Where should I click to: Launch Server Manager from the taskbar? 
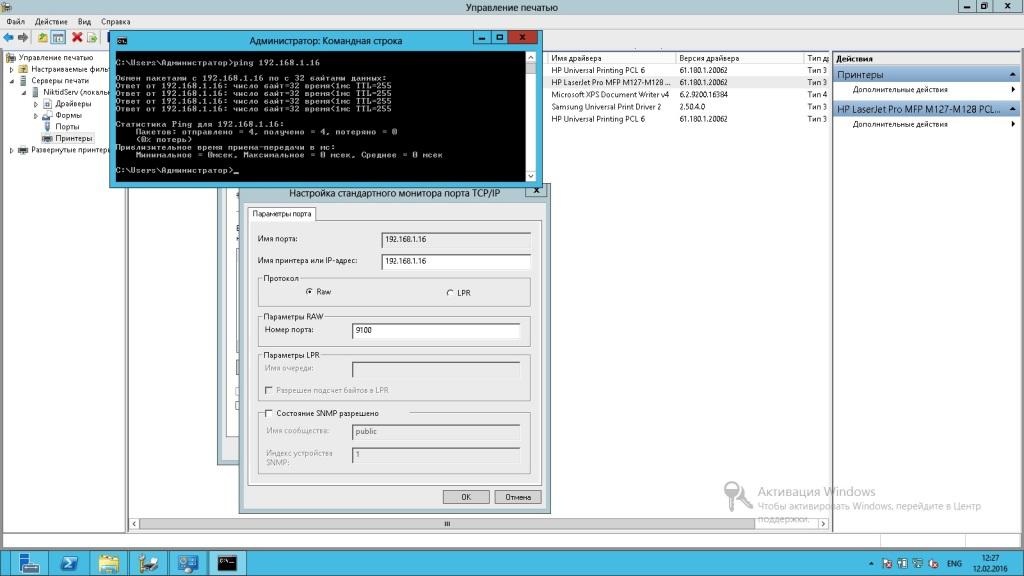pos(27,562)
